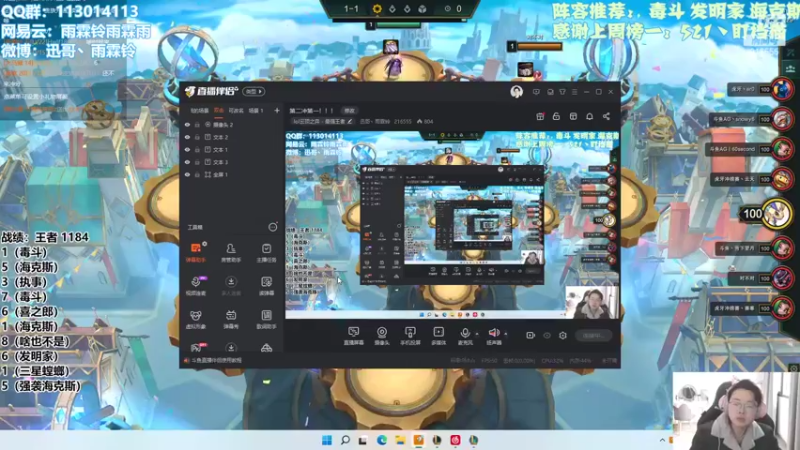The height and width of the screenshot is (450, 800).
Task: Toggle lock on 文本 2 layer
Action: [x=197, y=137]
